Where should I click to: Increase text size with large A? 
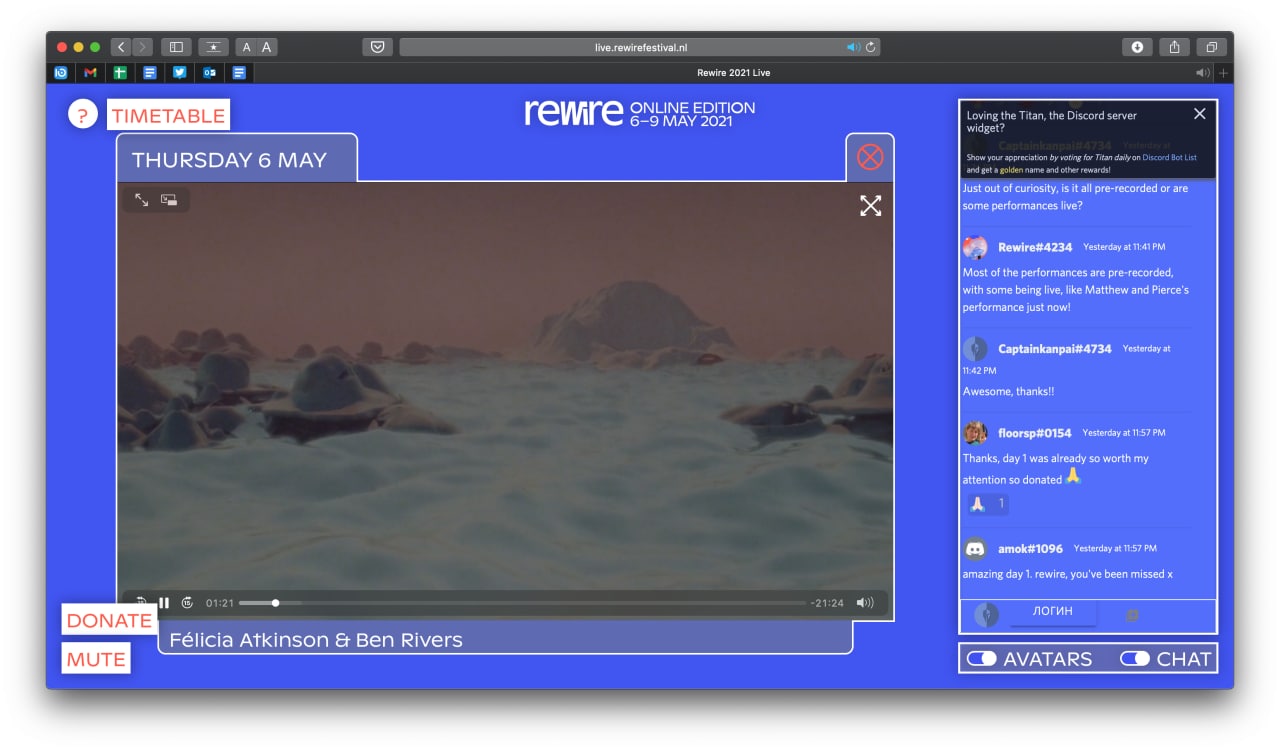click(x=267, y=47)
